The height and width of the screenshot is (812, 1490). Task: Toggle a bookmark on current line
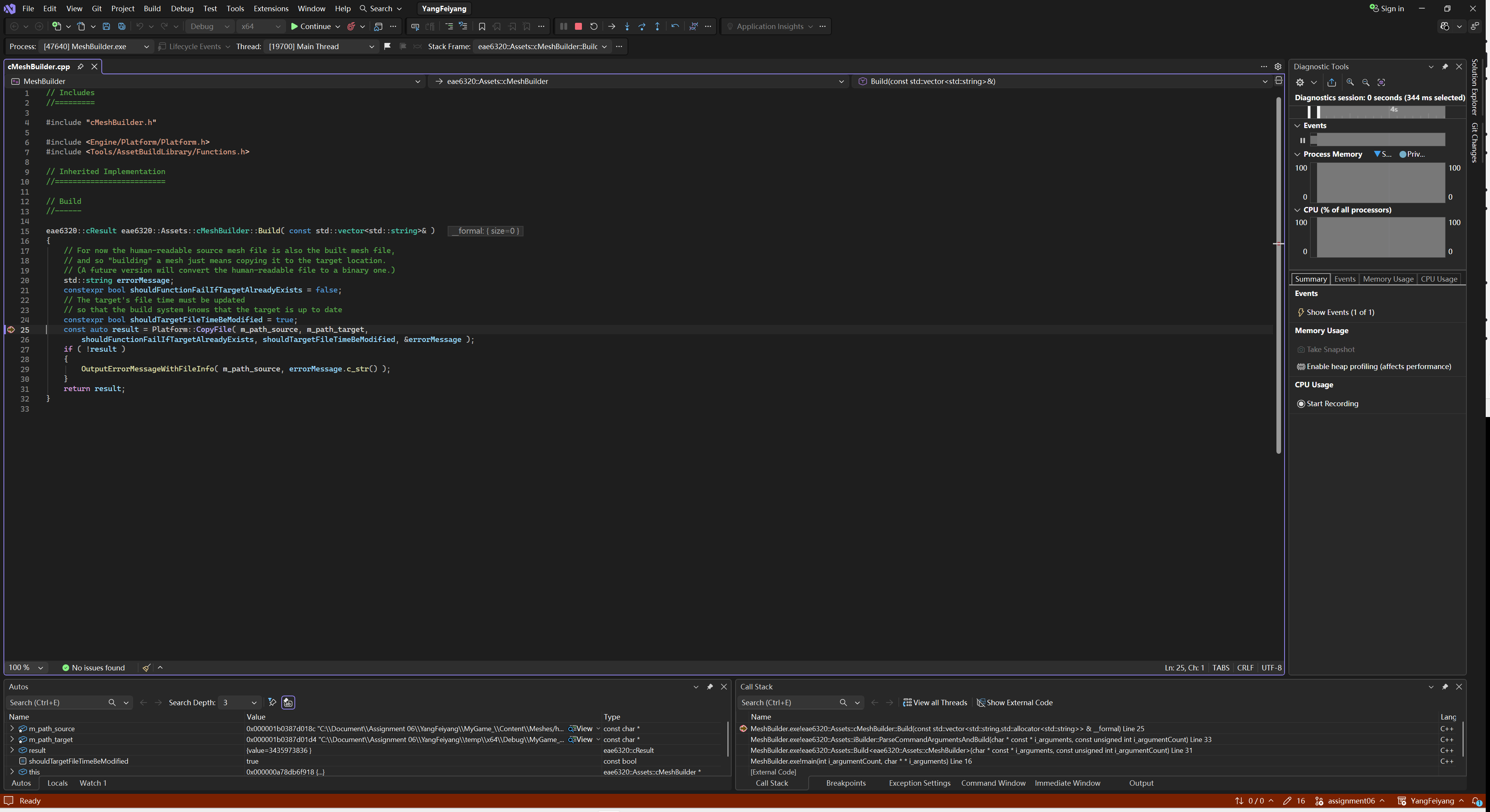point(482,26)
